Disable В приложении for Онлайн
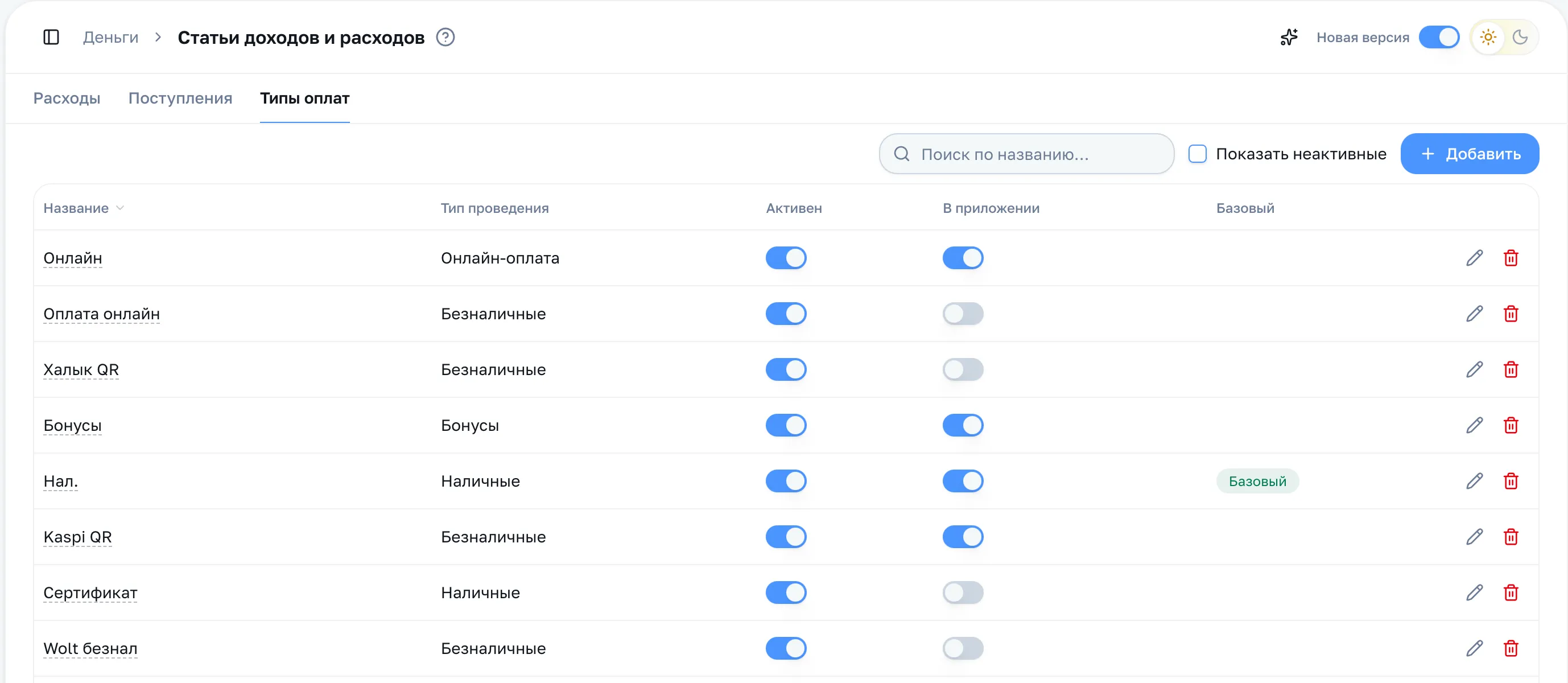Viewport: 1568px width, 683px height. pos(963,258)
